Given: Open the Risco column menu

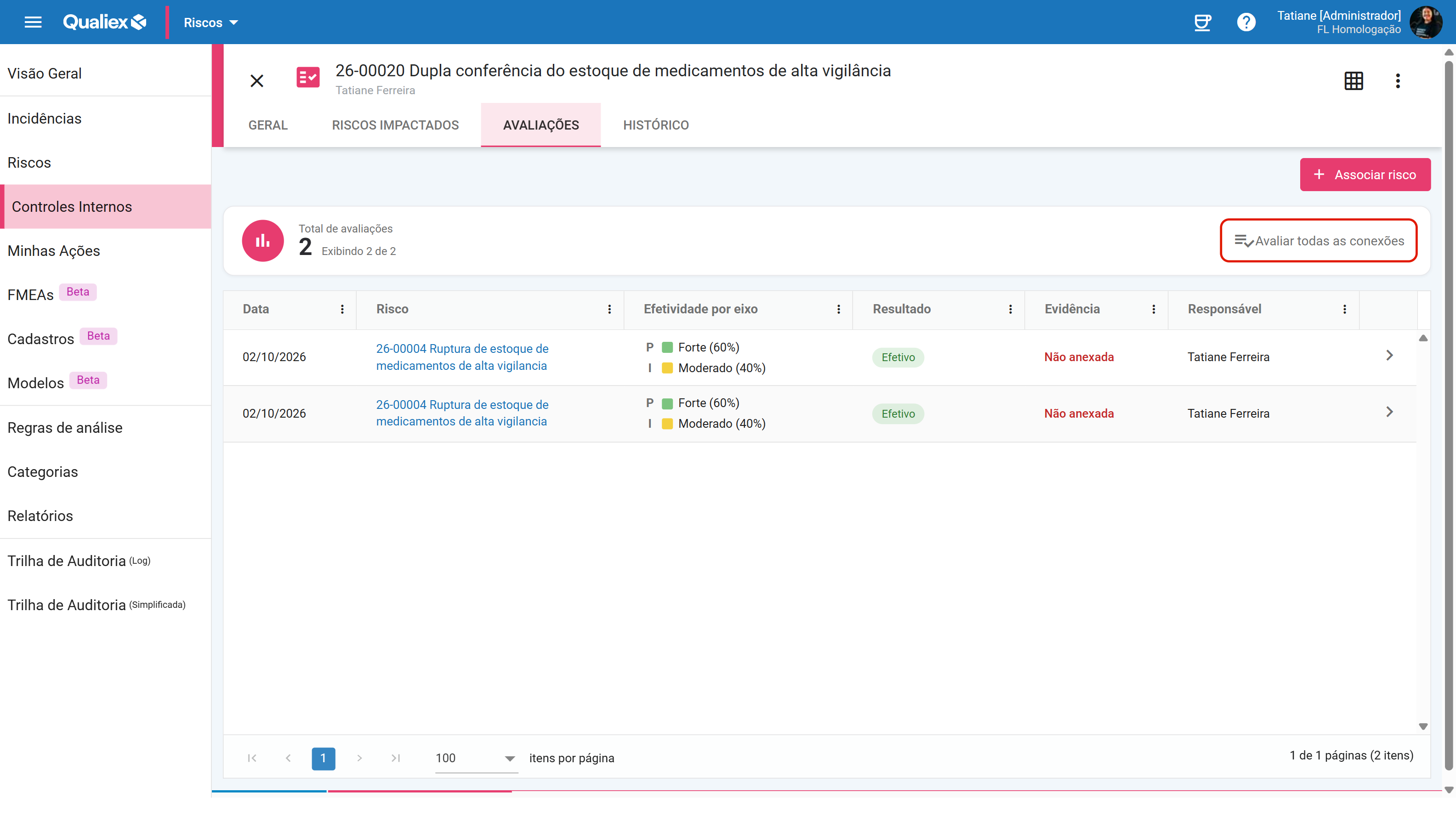Looking at the screenshot, I should coord(609,309).
